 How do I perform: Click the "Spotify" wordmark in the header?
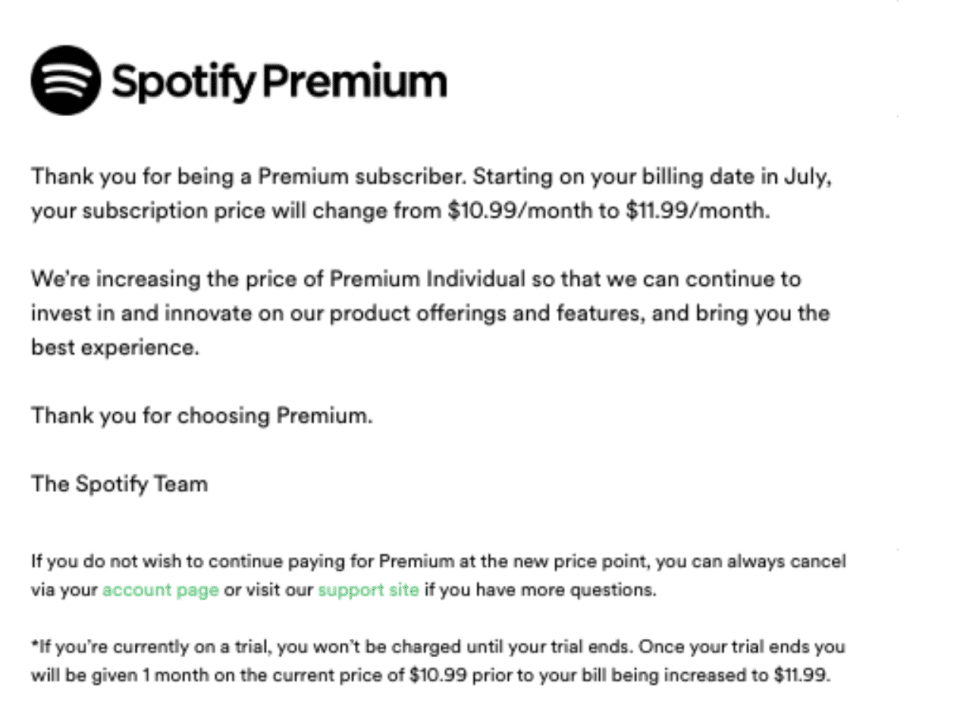tap(184, 83)
